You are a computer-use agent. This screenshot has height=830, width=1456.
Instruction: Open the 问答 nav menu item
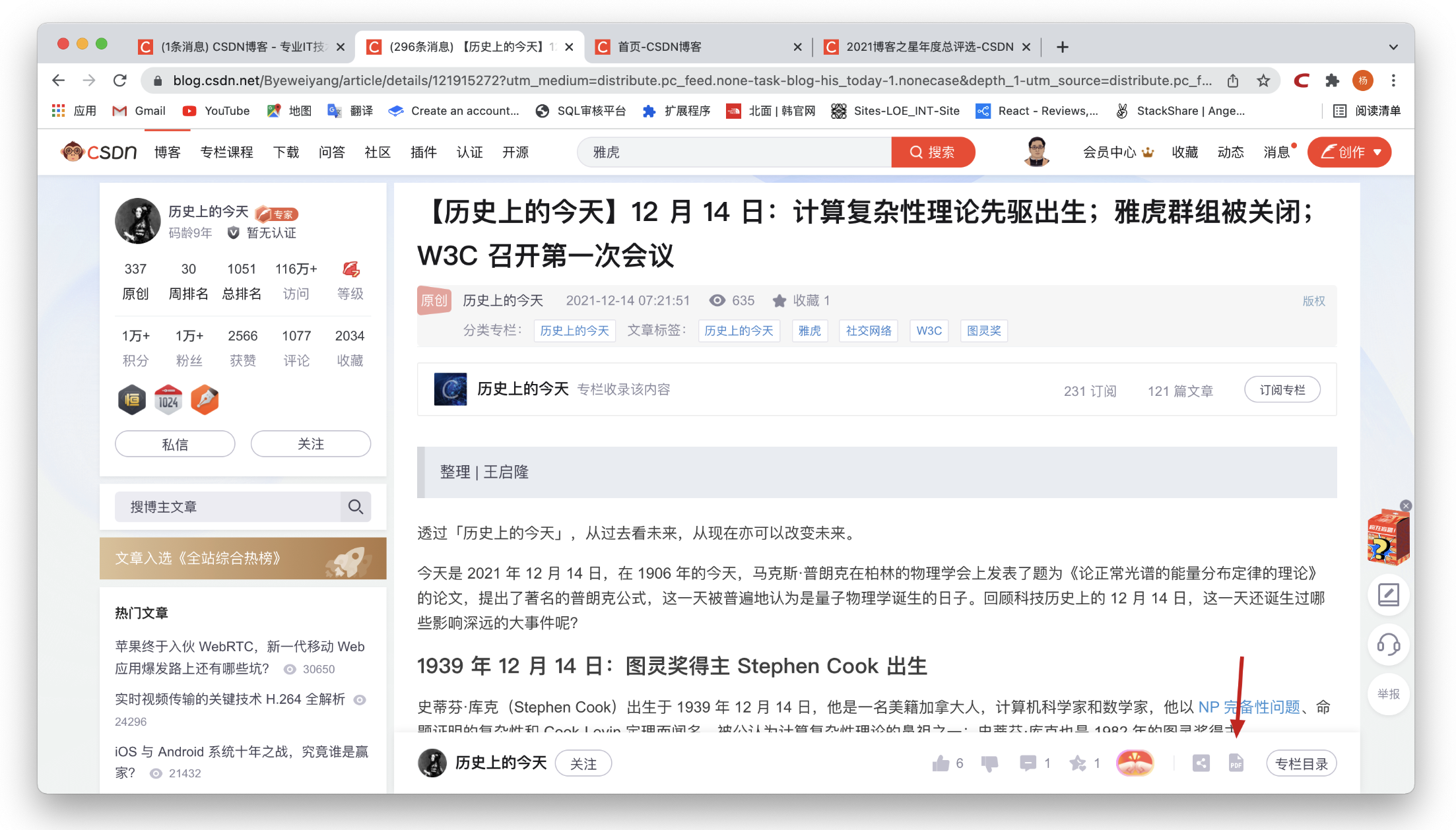pos(332,152)
